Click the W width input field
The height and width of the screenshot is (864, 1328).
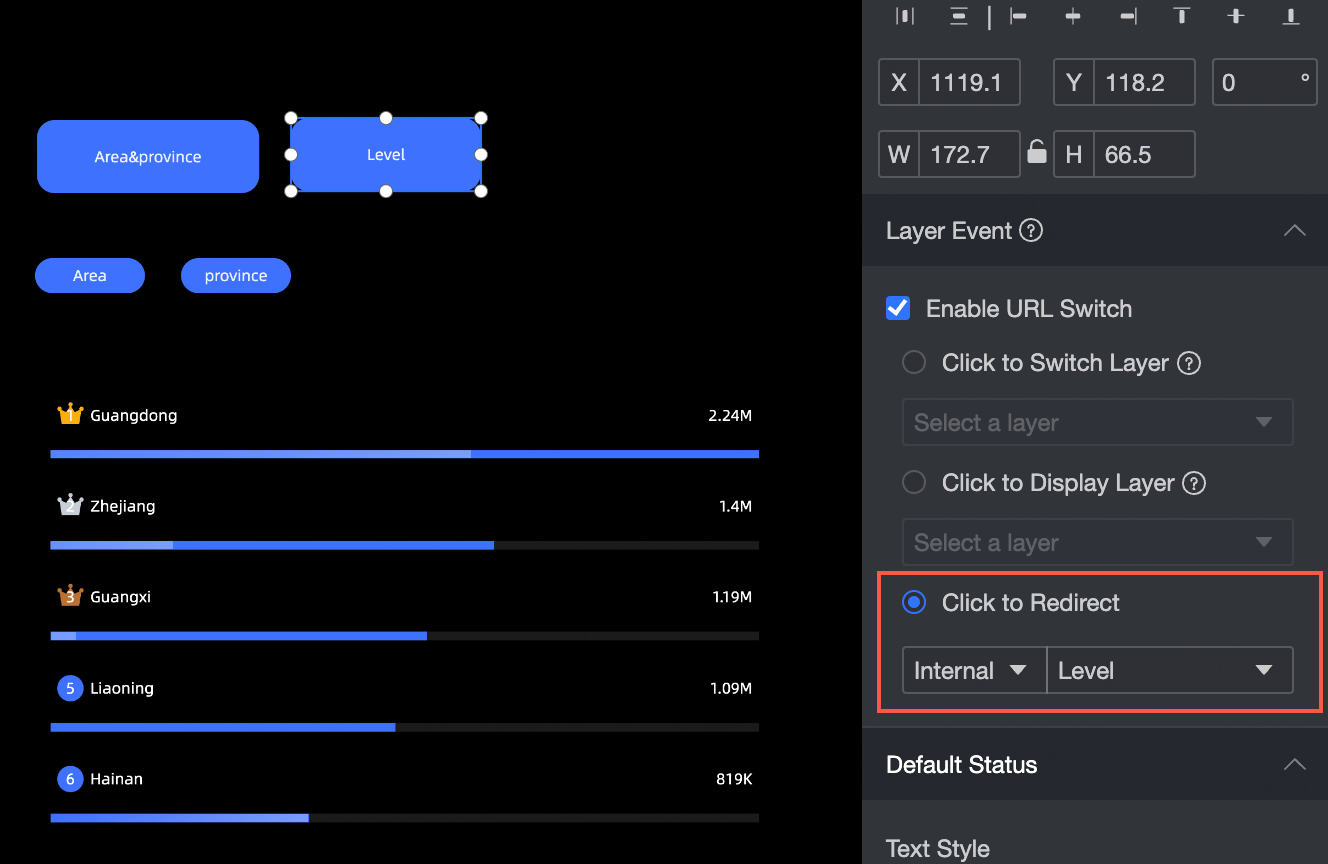tap(969, 155)
